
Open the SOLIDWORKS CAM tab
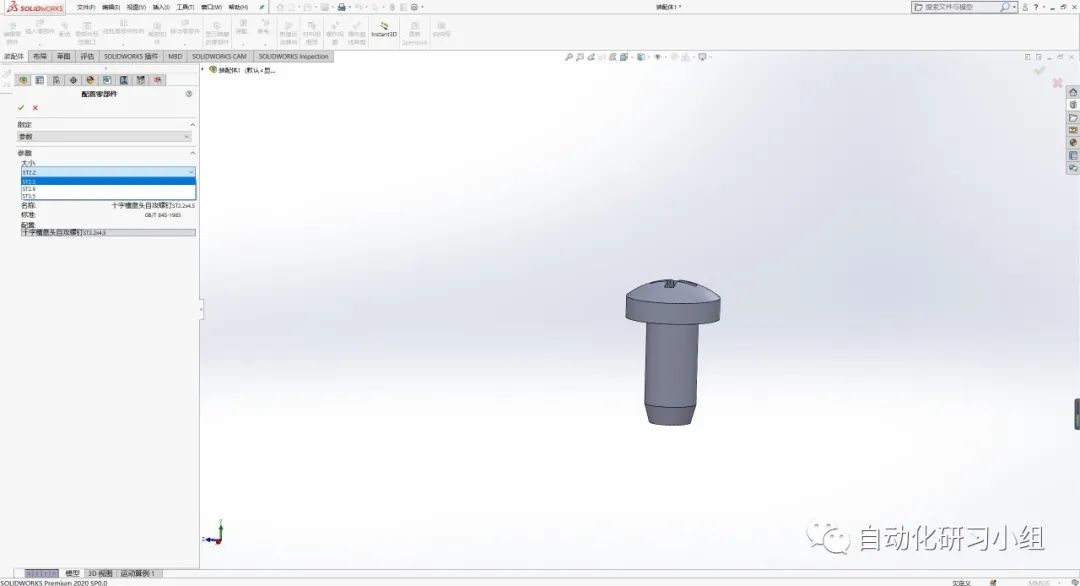pyautogui.click(x=219, y=56)
